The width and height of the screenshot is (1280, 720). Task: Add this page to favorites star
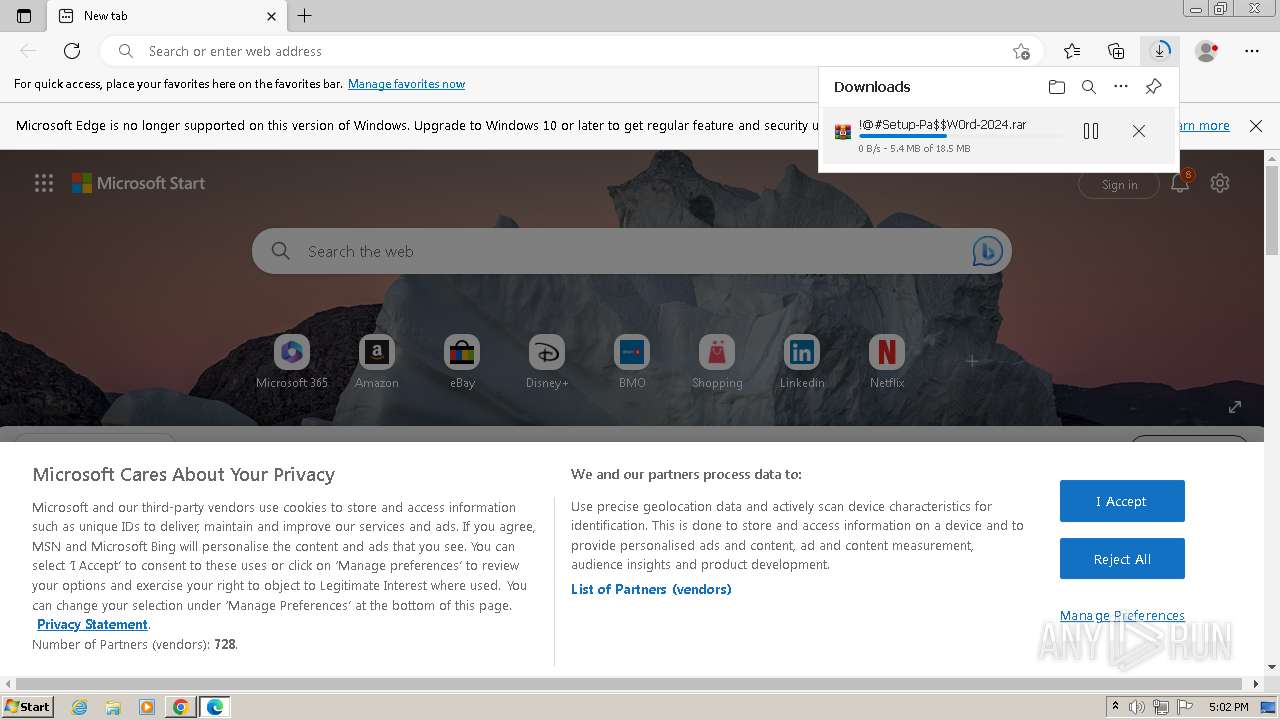[x=1020, y=51]
